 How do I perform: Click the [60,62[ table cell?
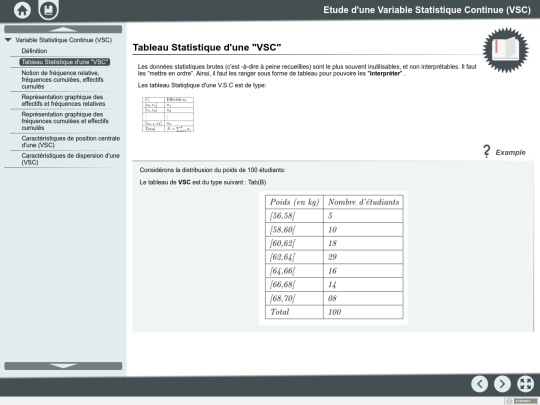coord(294,243)
